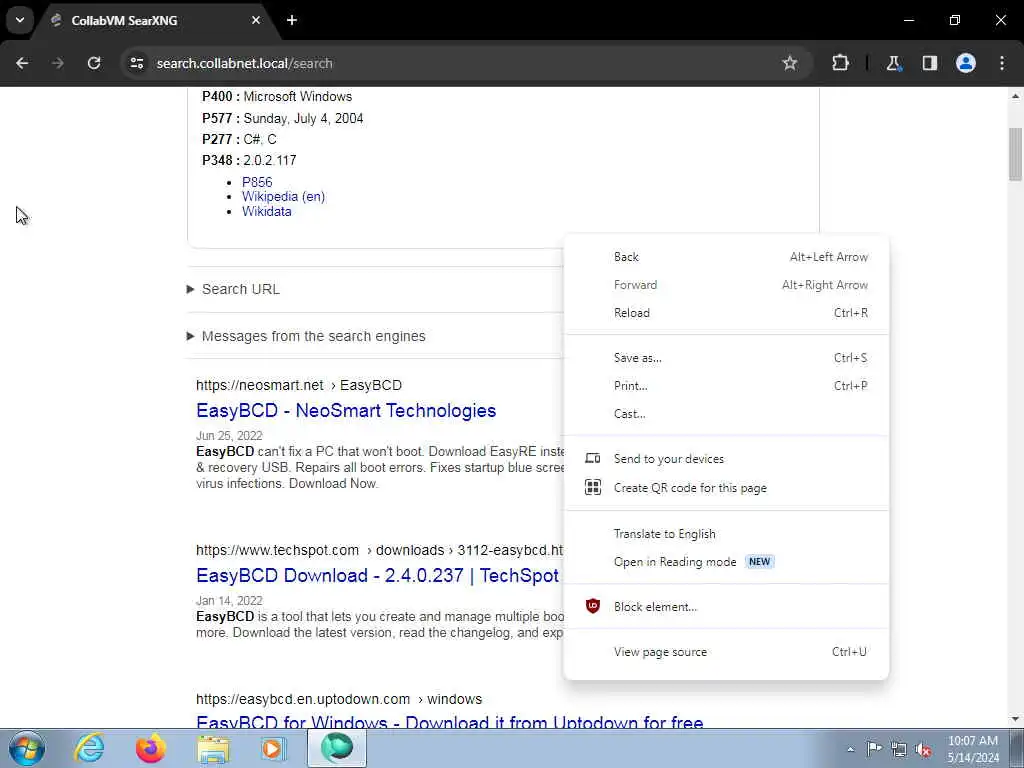This screenshot has height=768, width=1024.
Task: Choose Send to your devices
Action: coord(726,459)
